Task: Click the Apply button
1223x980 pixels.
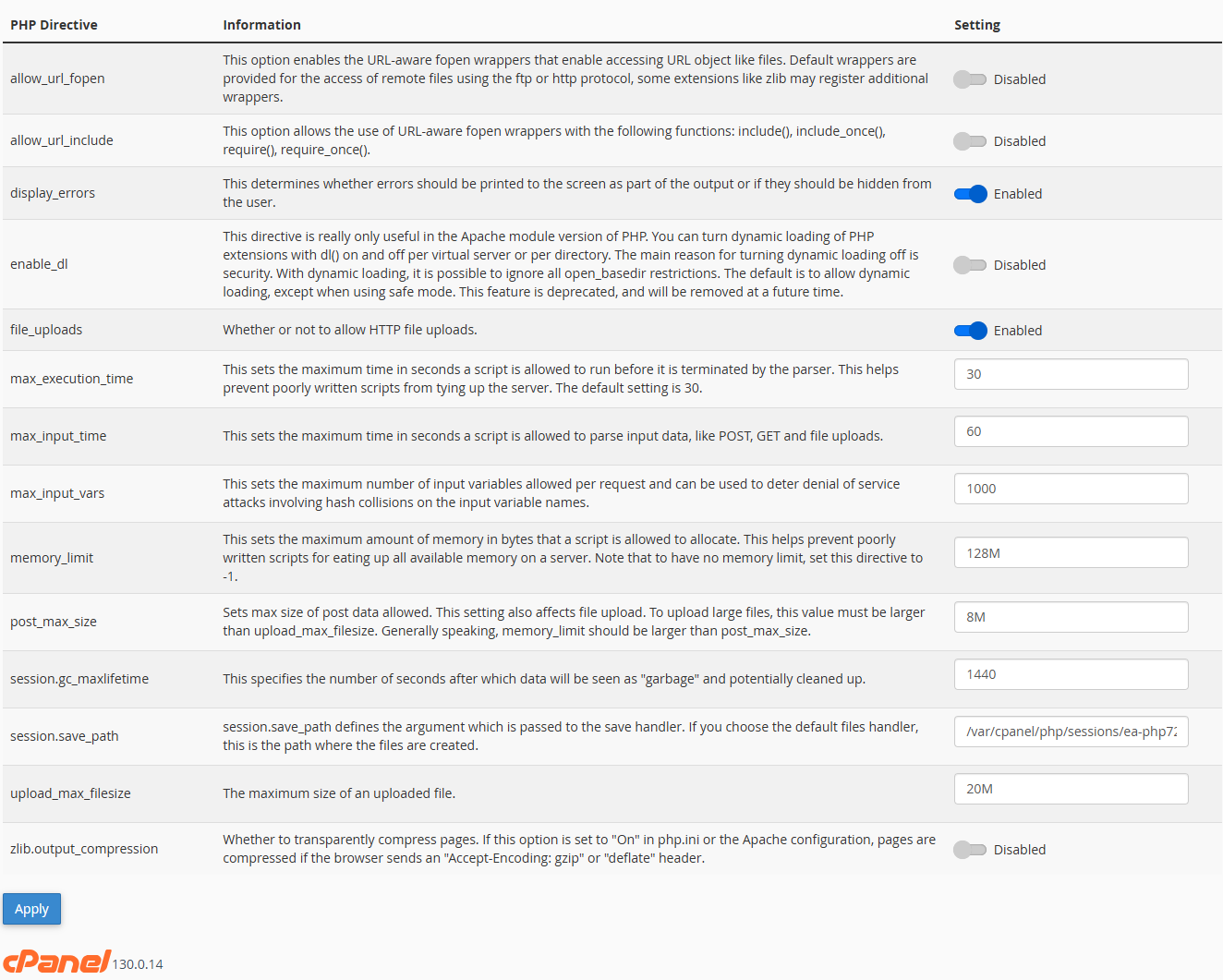Action: point(32,909)
